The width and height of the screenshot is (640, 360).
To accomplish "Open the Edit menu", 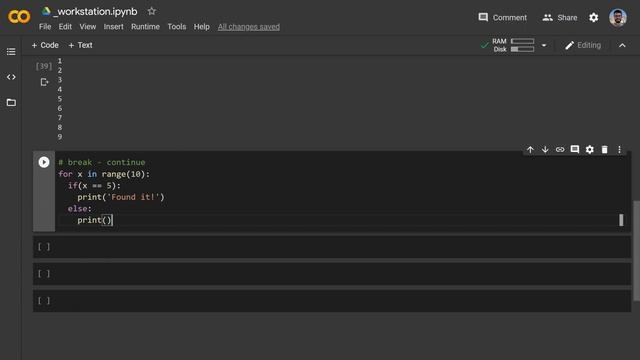I will (x=65, y=27).
